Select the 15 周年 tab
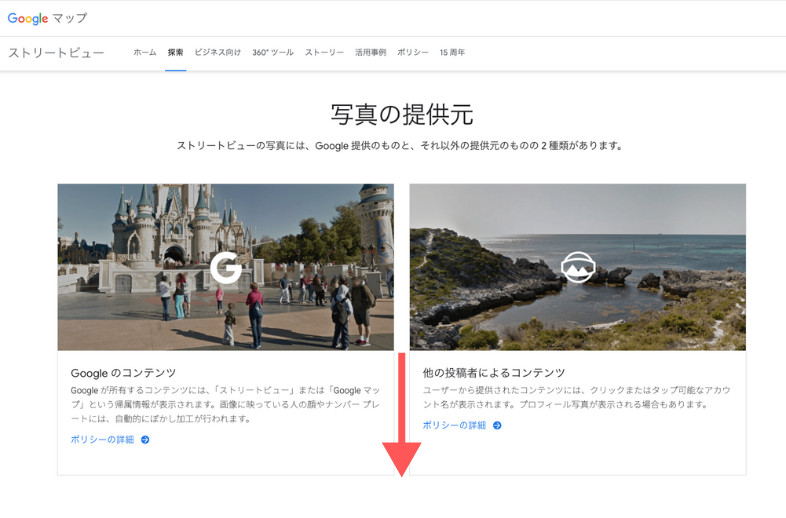This screenshot has height=518, width=786. point(452,52)
